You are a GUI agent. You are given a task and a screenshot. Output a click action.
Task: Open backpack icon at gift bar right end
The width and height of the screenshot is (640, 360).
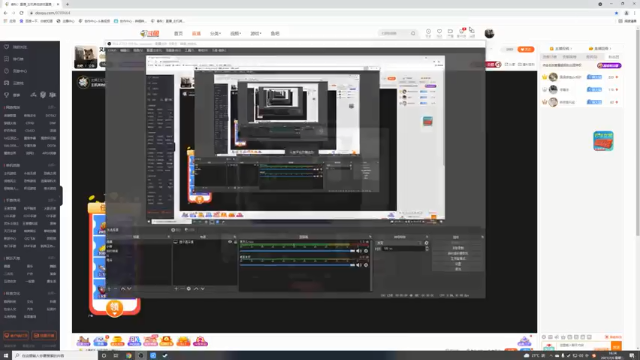tap(524, 341)
